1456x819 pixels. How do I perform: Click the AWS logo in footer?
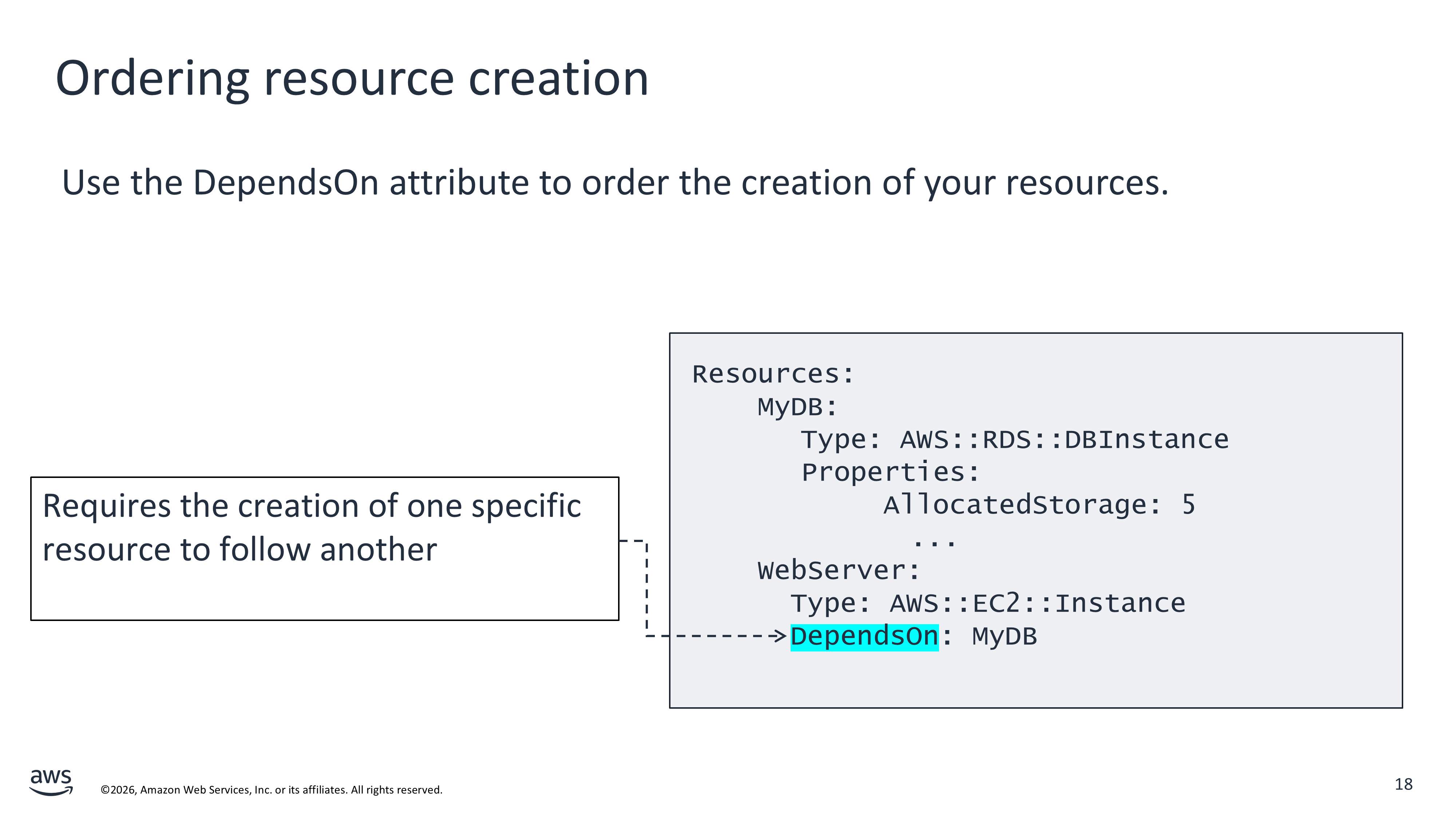[x=51, y=782]
